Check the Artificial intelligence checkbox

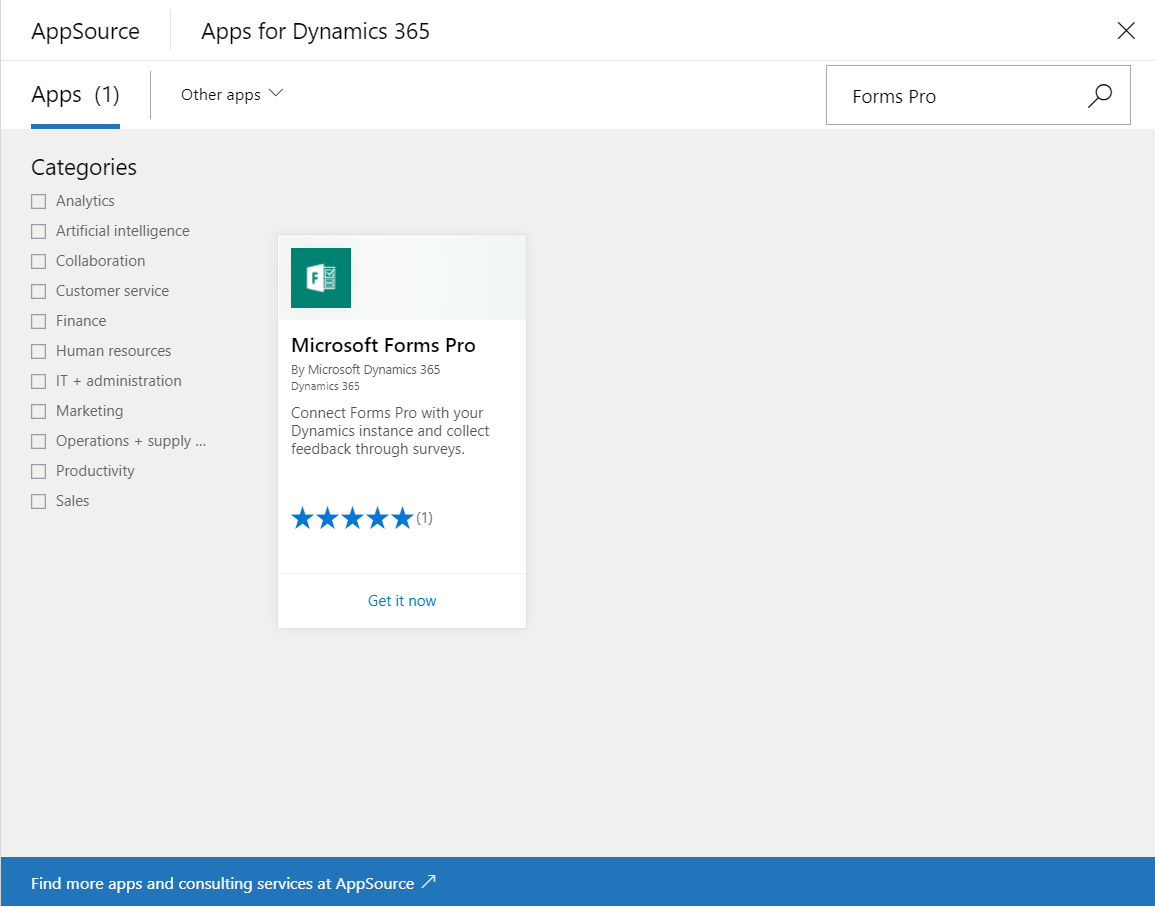(38, 231)
